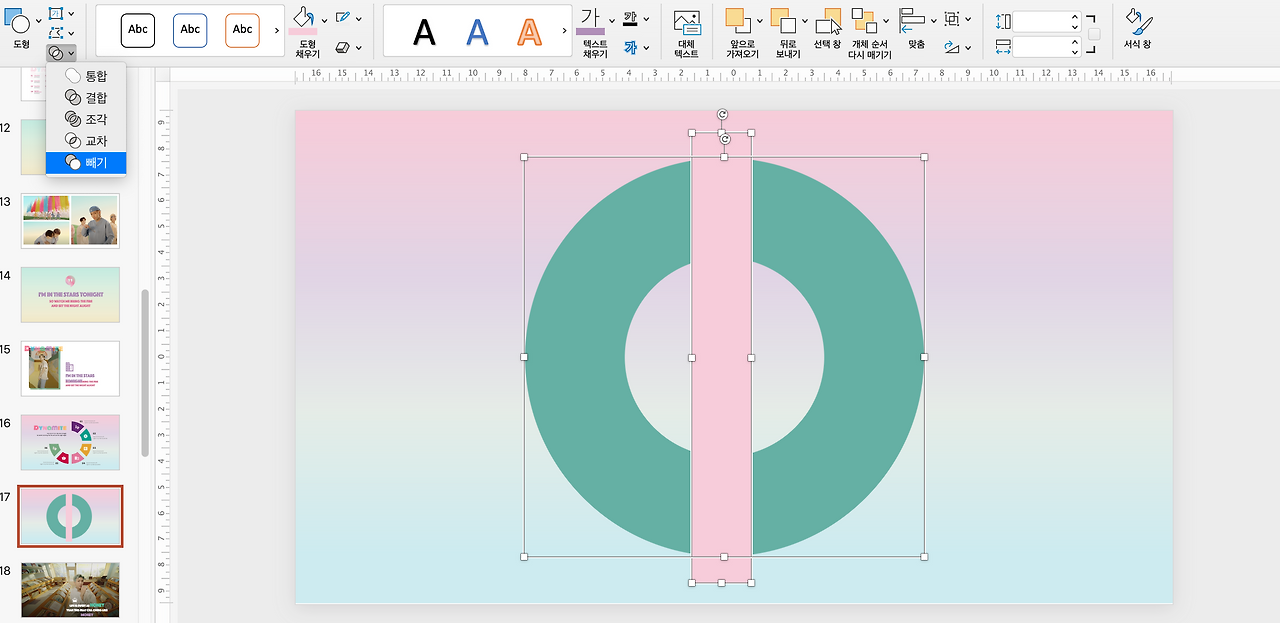Click 개체 순서 다시 매기기 reorder icon
The width and height of the screenshot is (1280, 623).
tap(864, 21)
